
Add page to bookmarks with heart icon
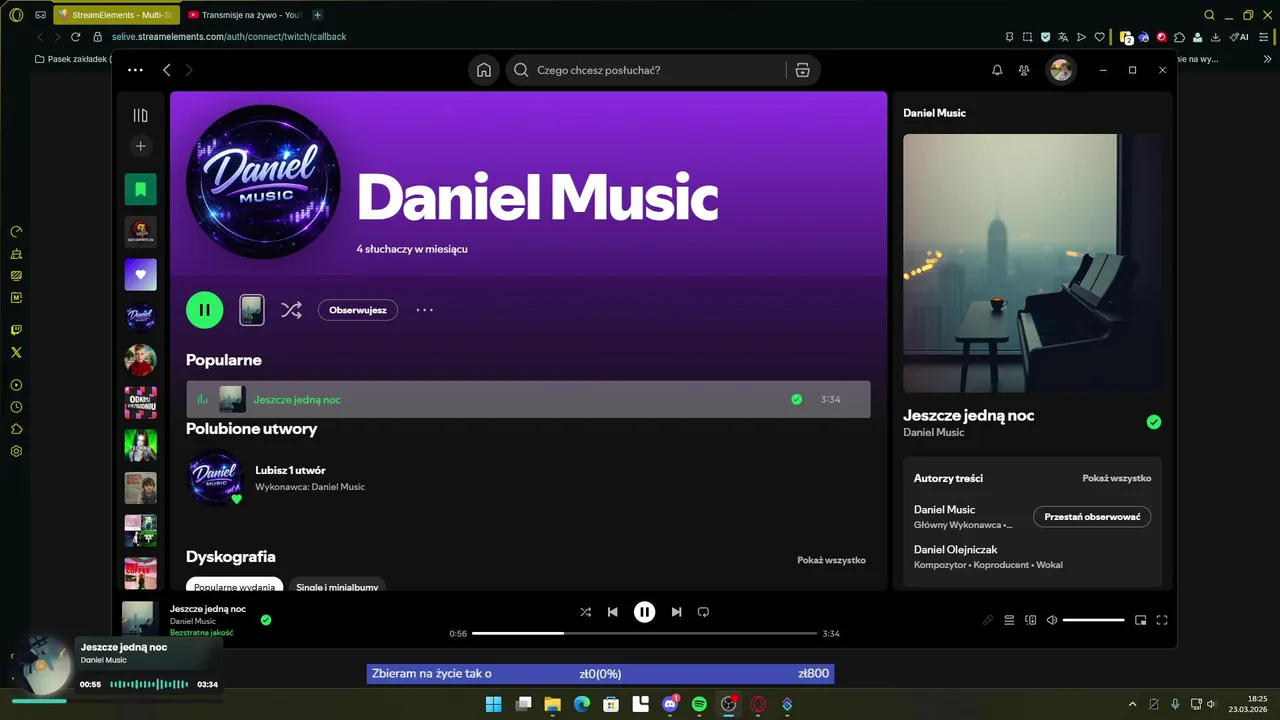coord(1100,37)
